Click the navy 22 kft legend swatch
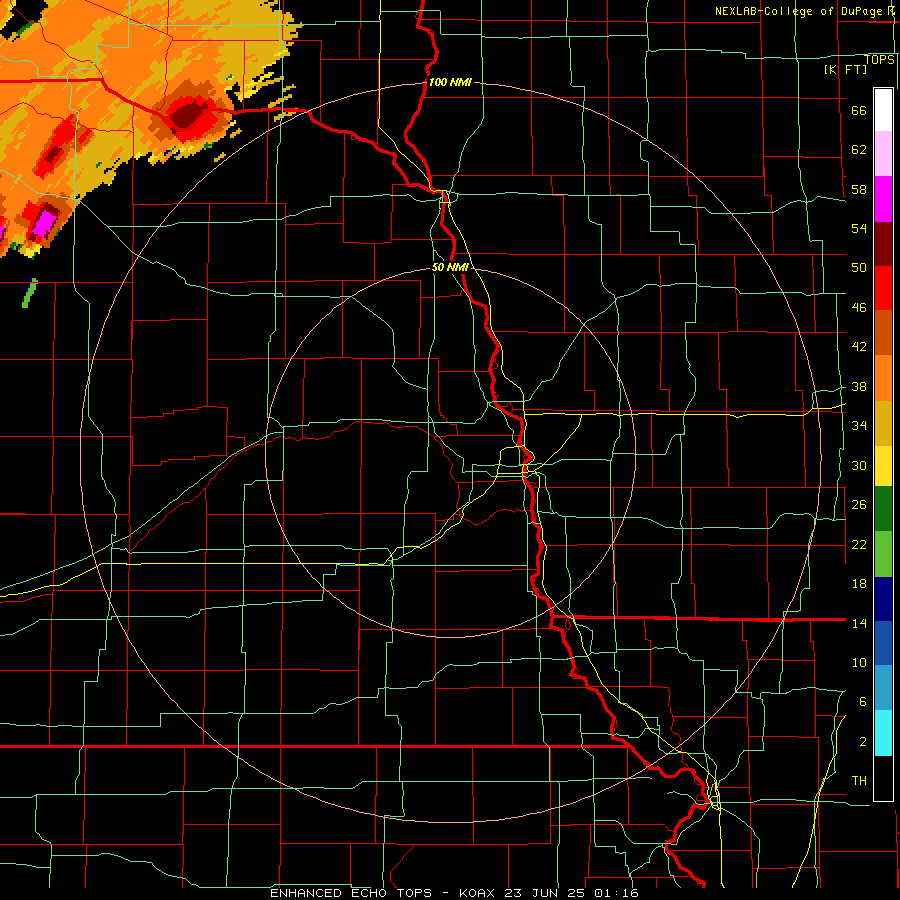 tap(883, 599)
